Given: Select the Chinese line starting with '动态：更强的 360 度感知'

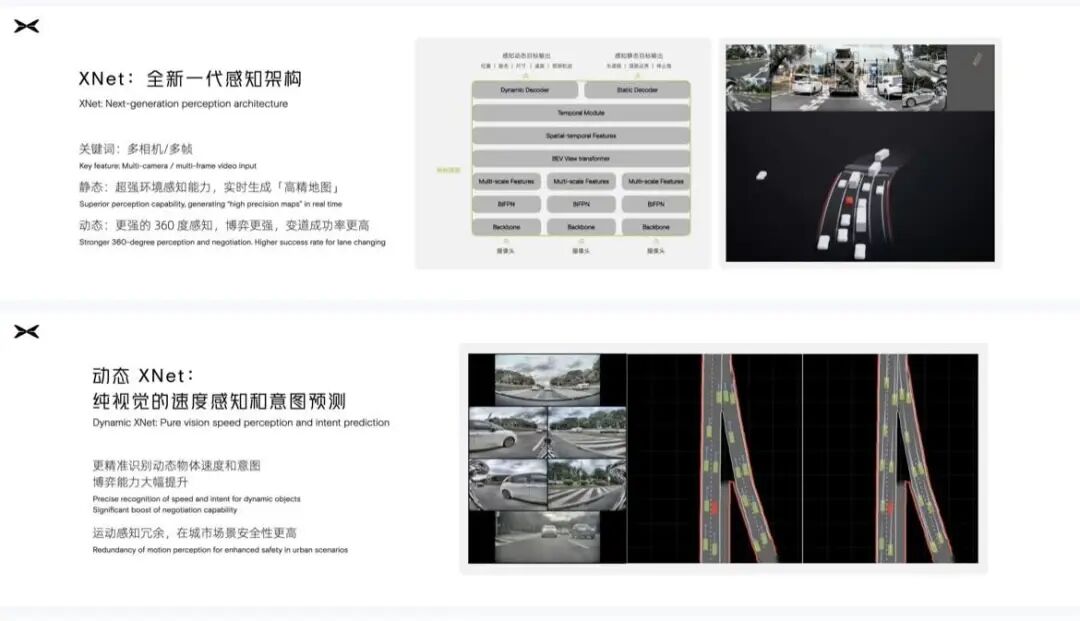Looking at the screenshot, I should tap(224, 225).
